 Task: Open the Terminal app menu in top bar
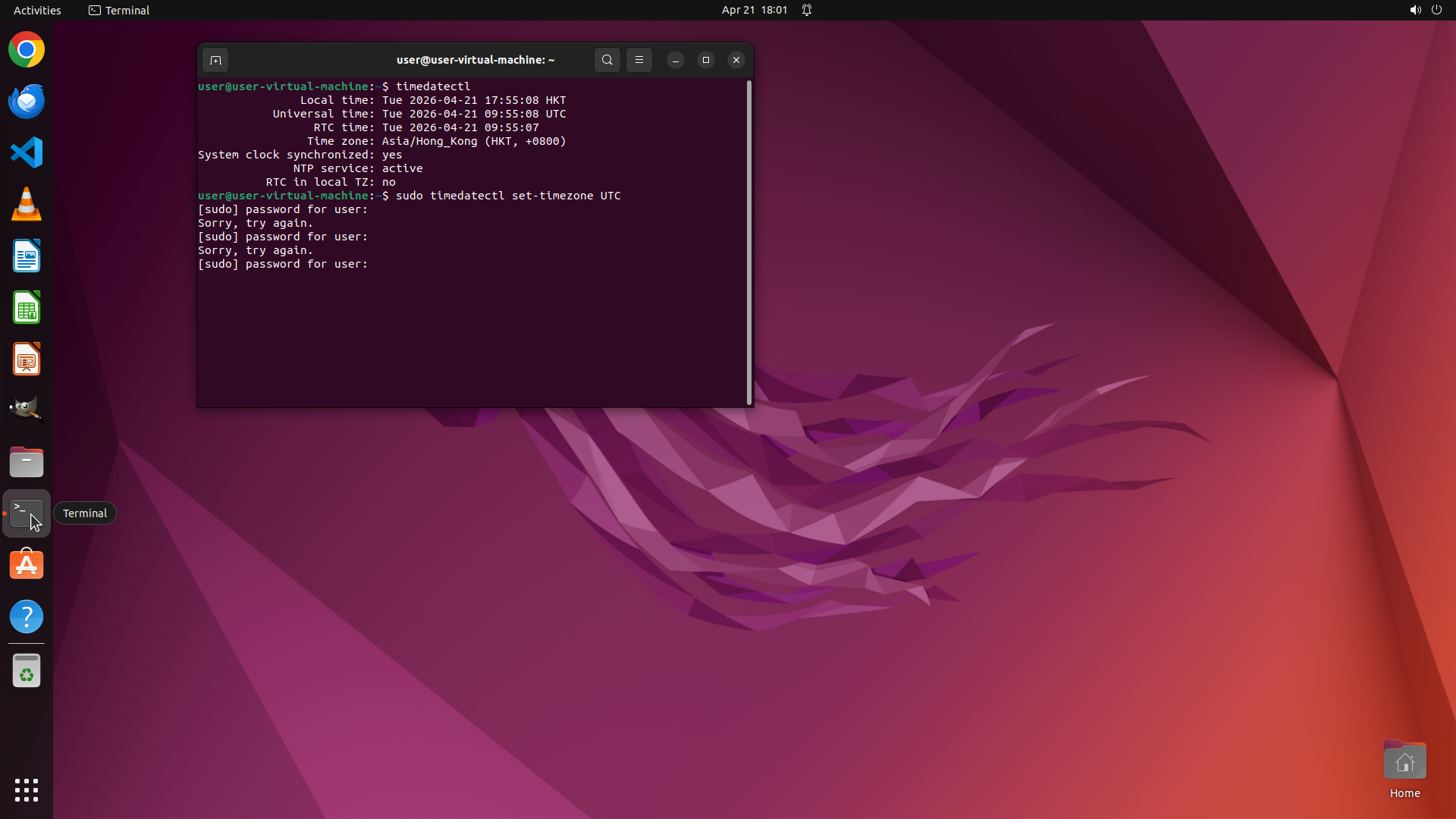tap(119, 10)
